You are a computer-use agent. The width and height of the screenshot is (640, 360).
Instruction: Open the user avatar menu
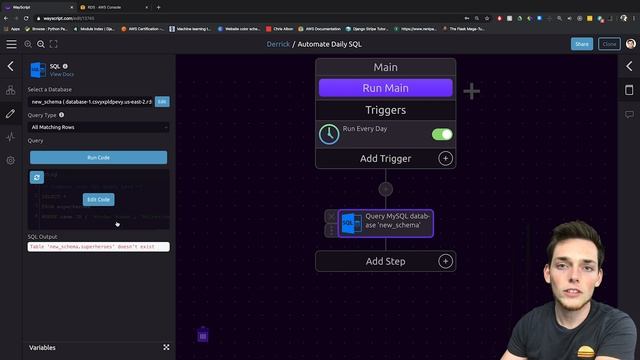[x=631, y=44]
